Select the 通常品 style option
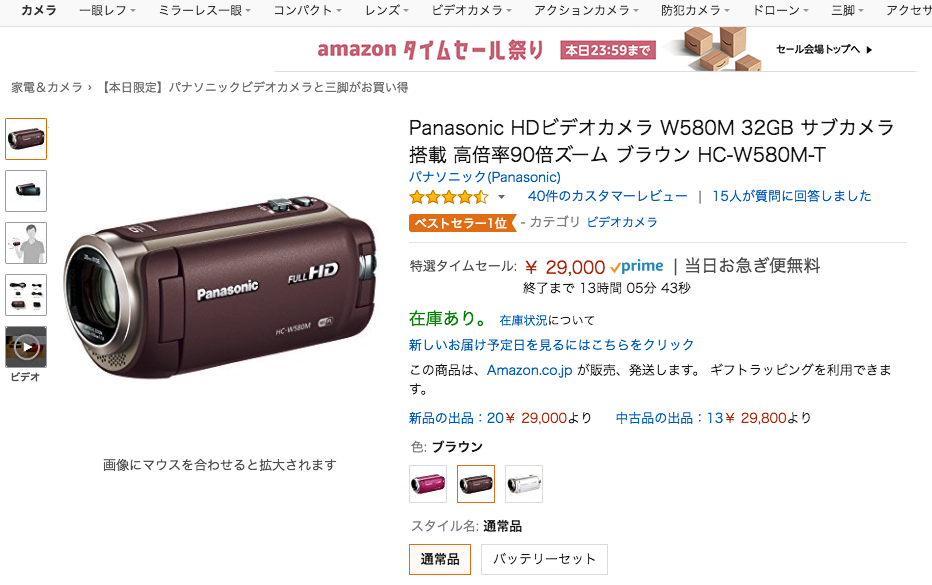932x585 pixels. click(x=440, y=559)
